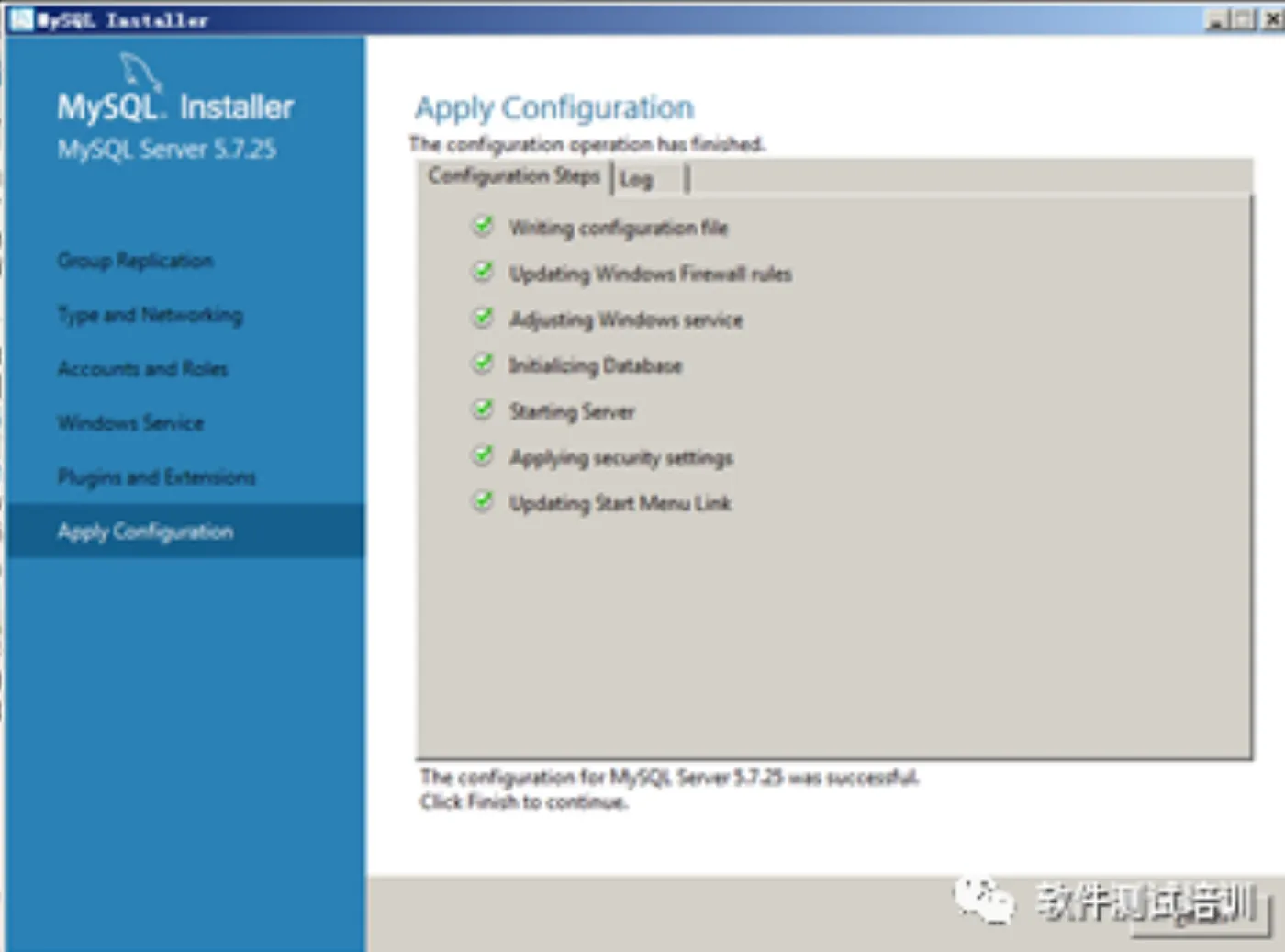
Task: Click the "was successful" configuration status message
Action: pos(669,778)
